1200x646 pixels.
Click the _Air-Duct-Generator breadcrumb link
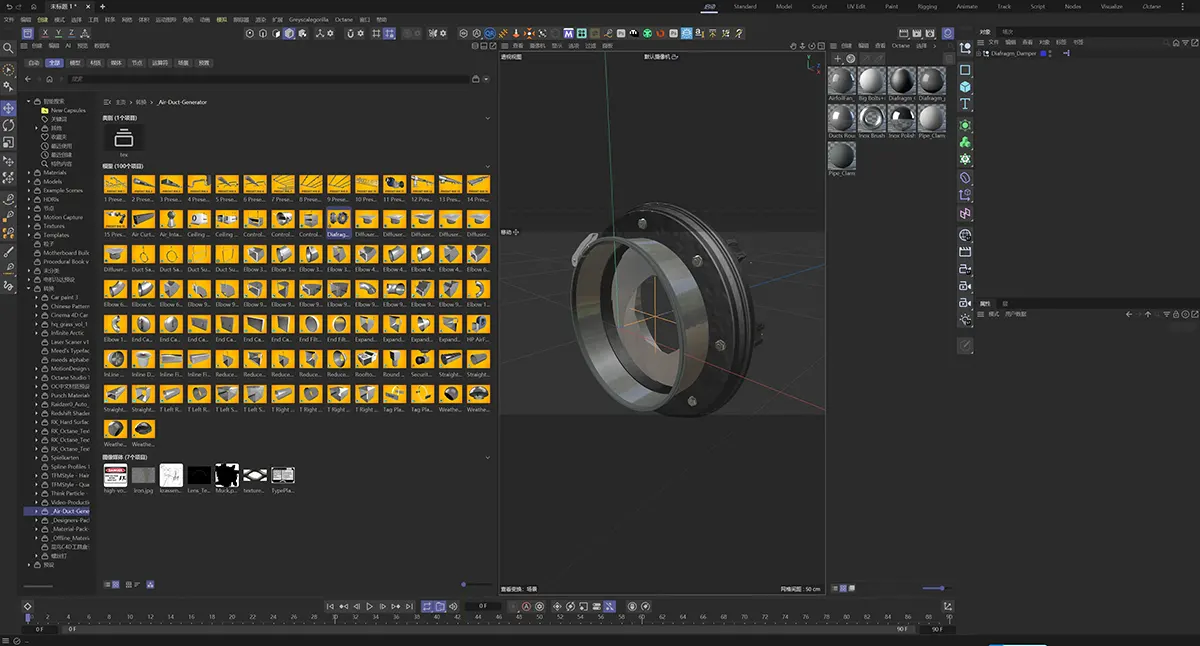point(183,102)
